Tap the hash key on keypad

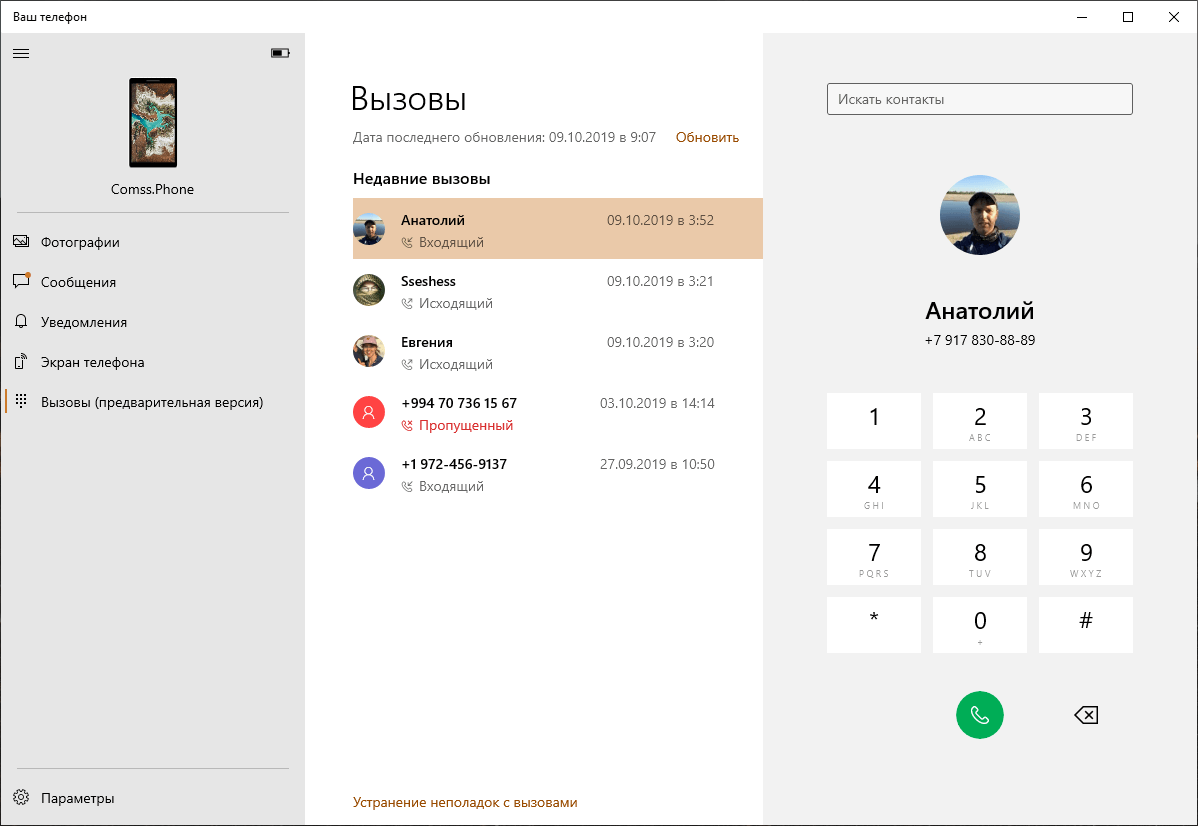tap(1086, 625)
